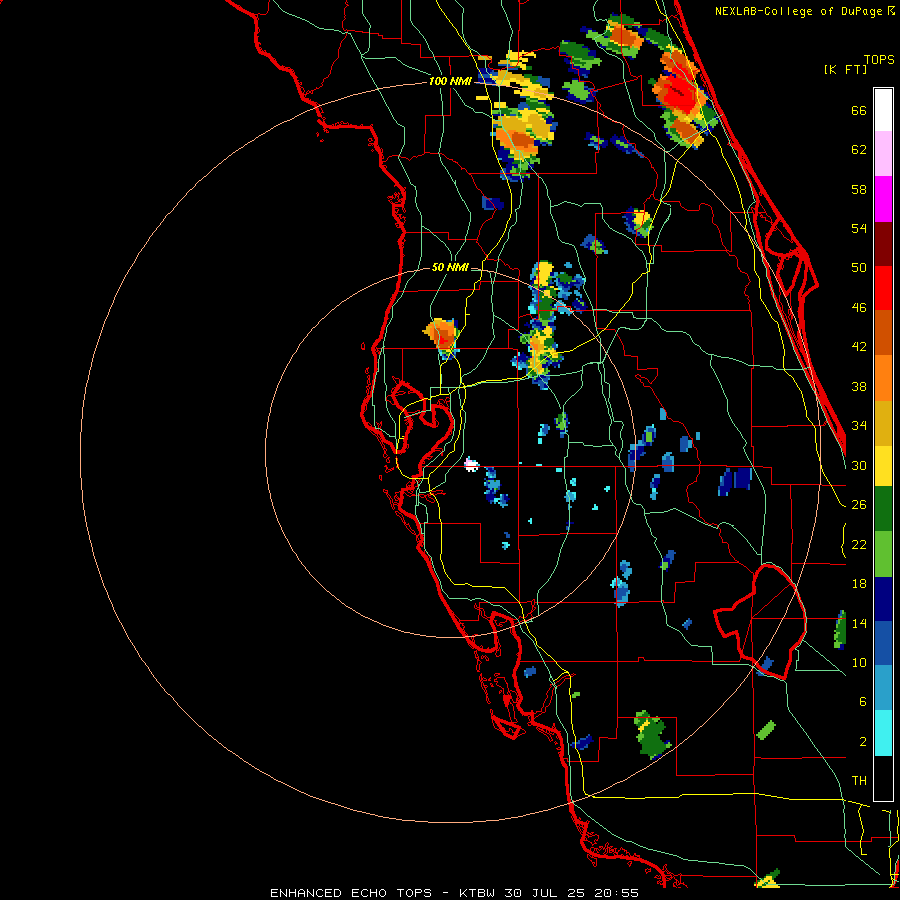
Task: Click the "54" legend value
Action: coord(859,228)
